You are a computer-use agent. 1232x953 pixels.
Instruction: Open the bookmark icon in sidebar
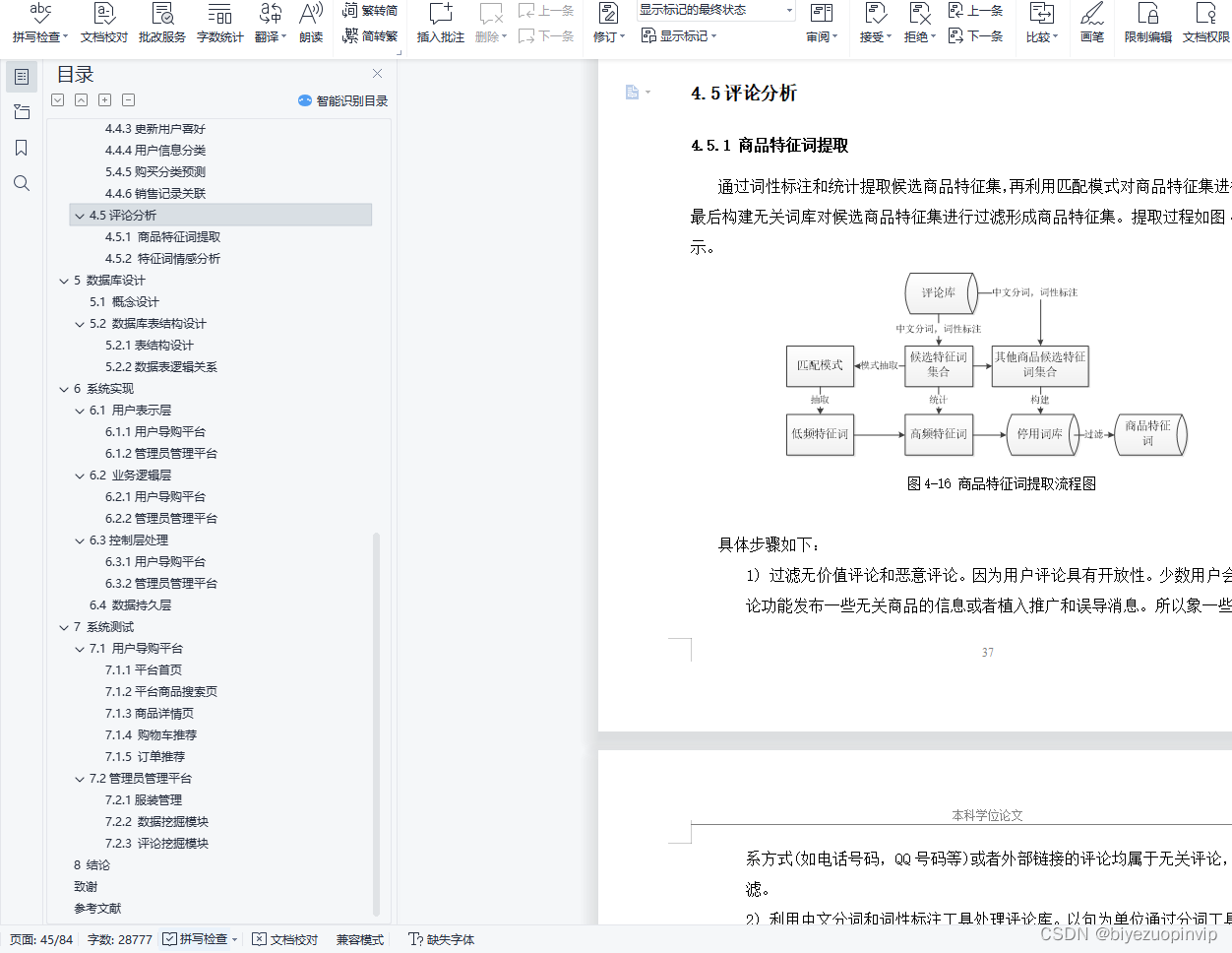pos(22,148)
